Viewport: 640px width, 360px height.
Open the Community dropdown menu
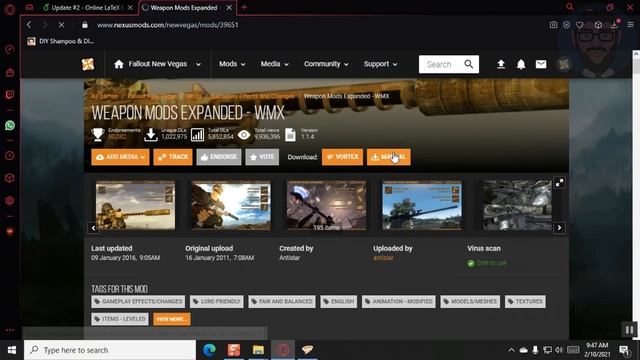point(326,64)
